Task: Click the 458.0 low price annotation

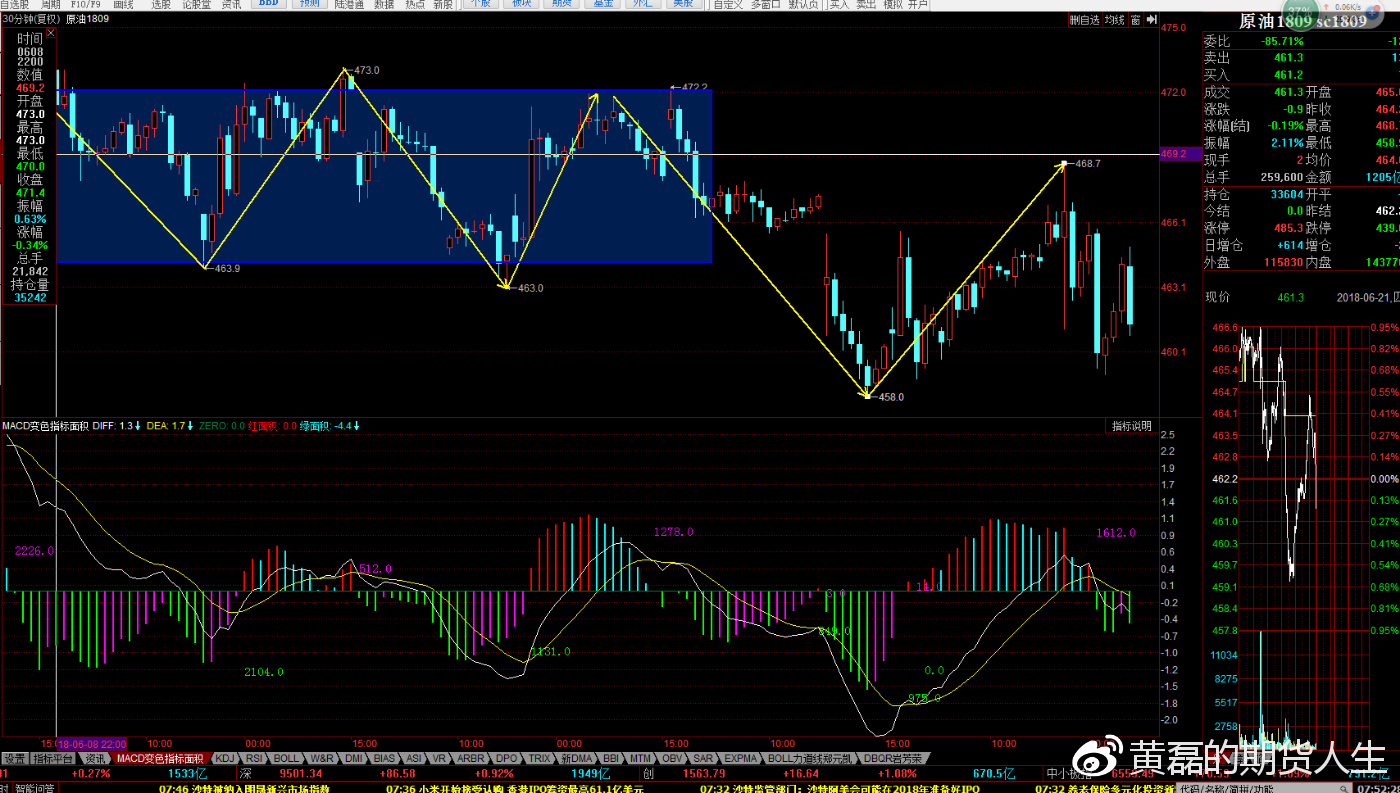Action: pos(890,397)
